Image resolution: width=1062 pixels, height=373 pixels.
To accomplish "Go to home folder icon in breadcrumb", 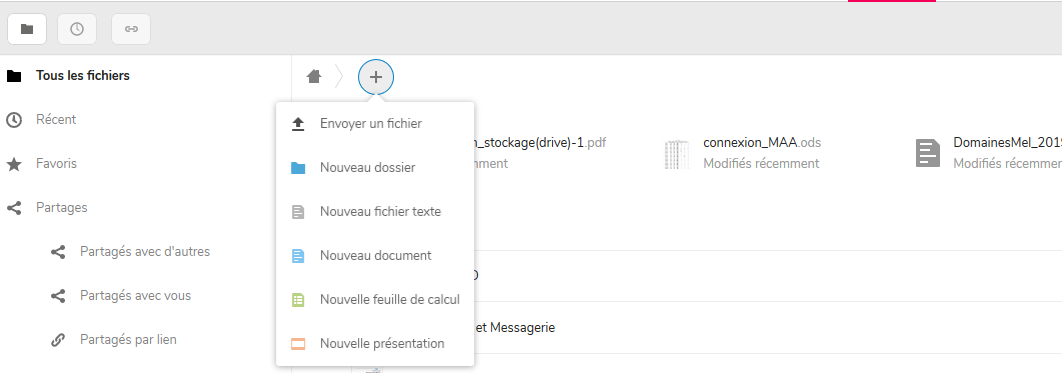I will (314, 76).
